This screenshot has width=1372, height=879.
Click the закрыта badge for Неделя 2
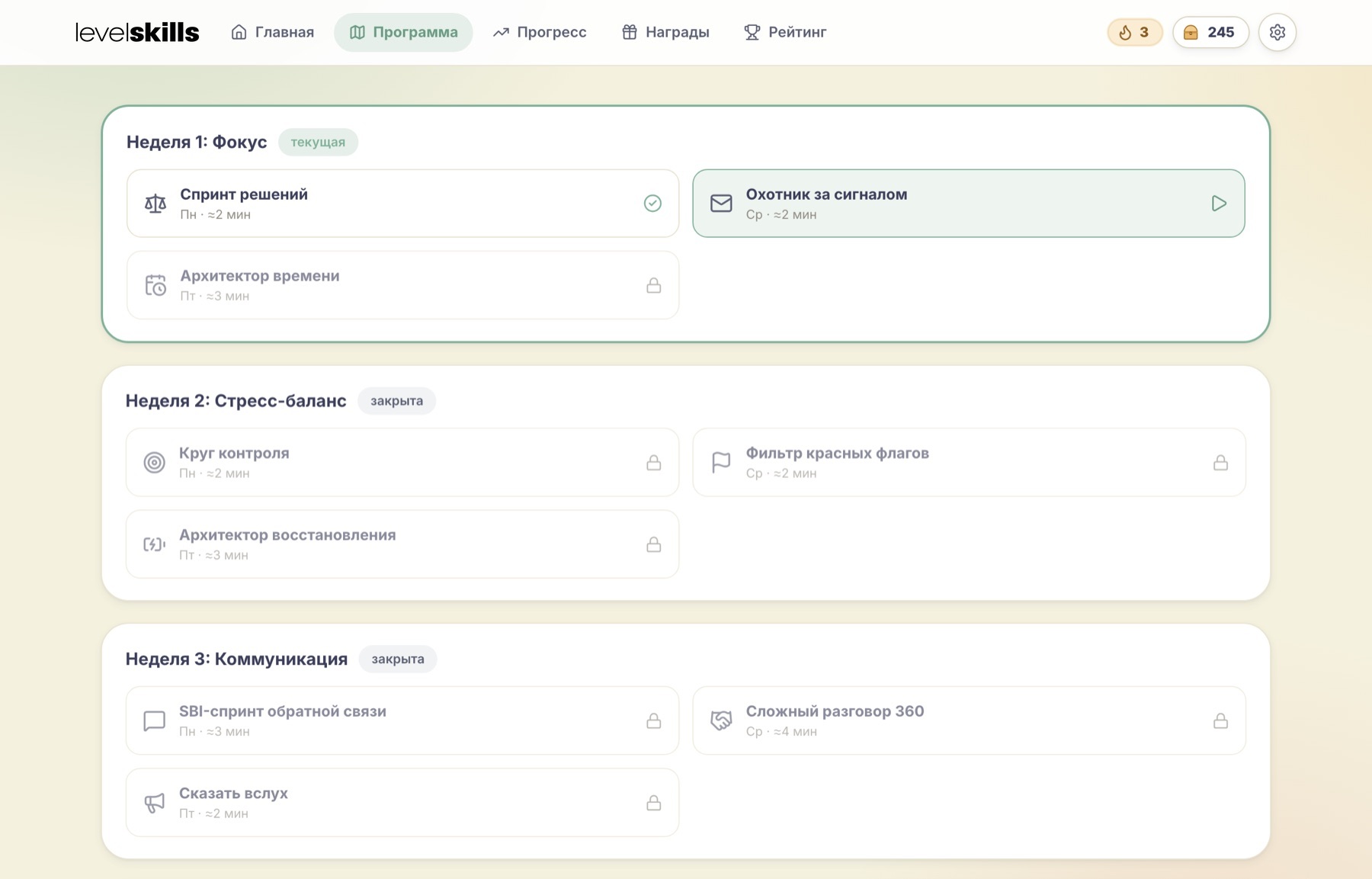(396, 401)
